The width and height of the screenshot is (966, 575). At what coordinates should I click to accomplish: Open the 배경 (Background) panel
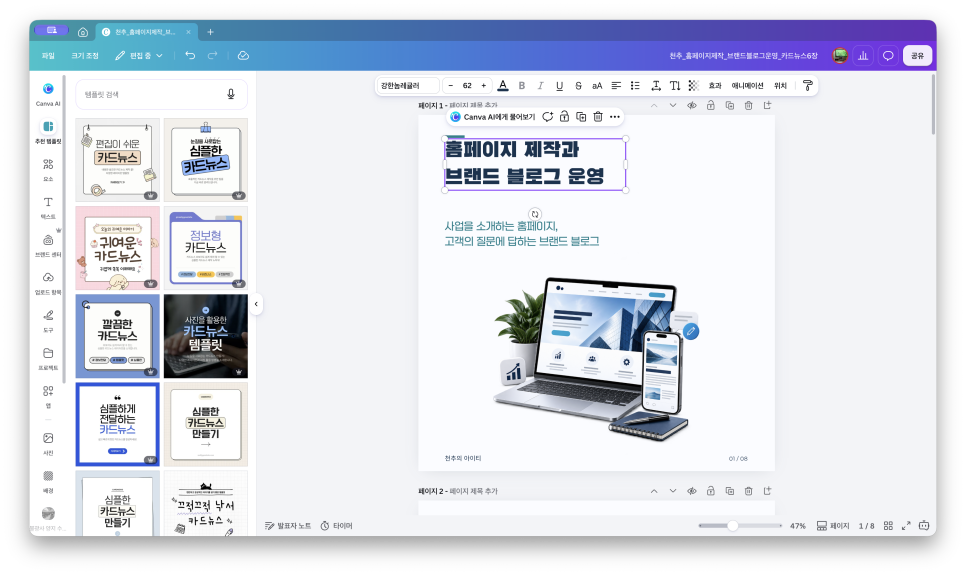tap(48, 481)
